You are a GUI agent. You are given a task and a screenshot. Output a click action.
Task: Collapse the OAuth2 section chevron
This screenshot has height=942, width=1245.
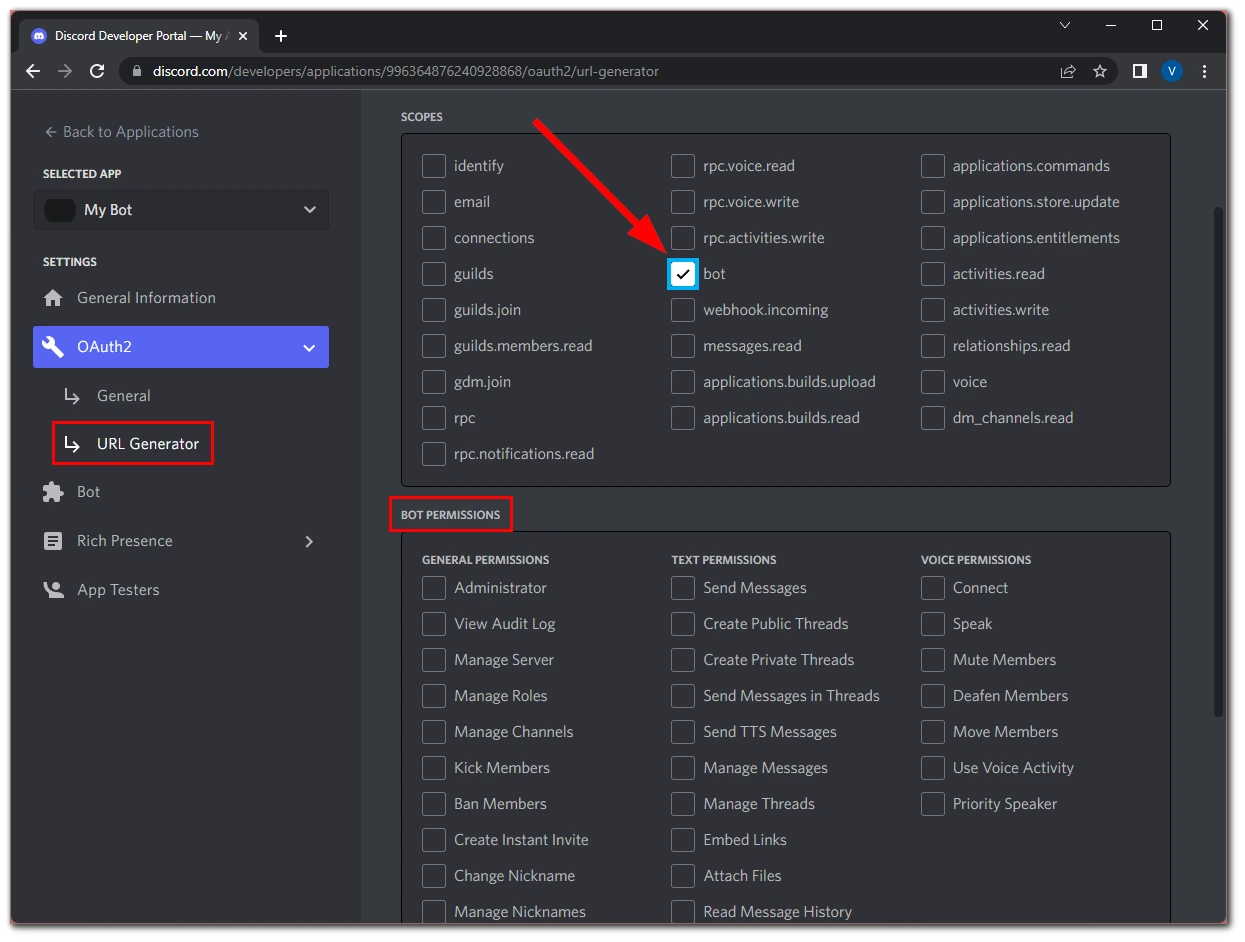tap(309, 348)
